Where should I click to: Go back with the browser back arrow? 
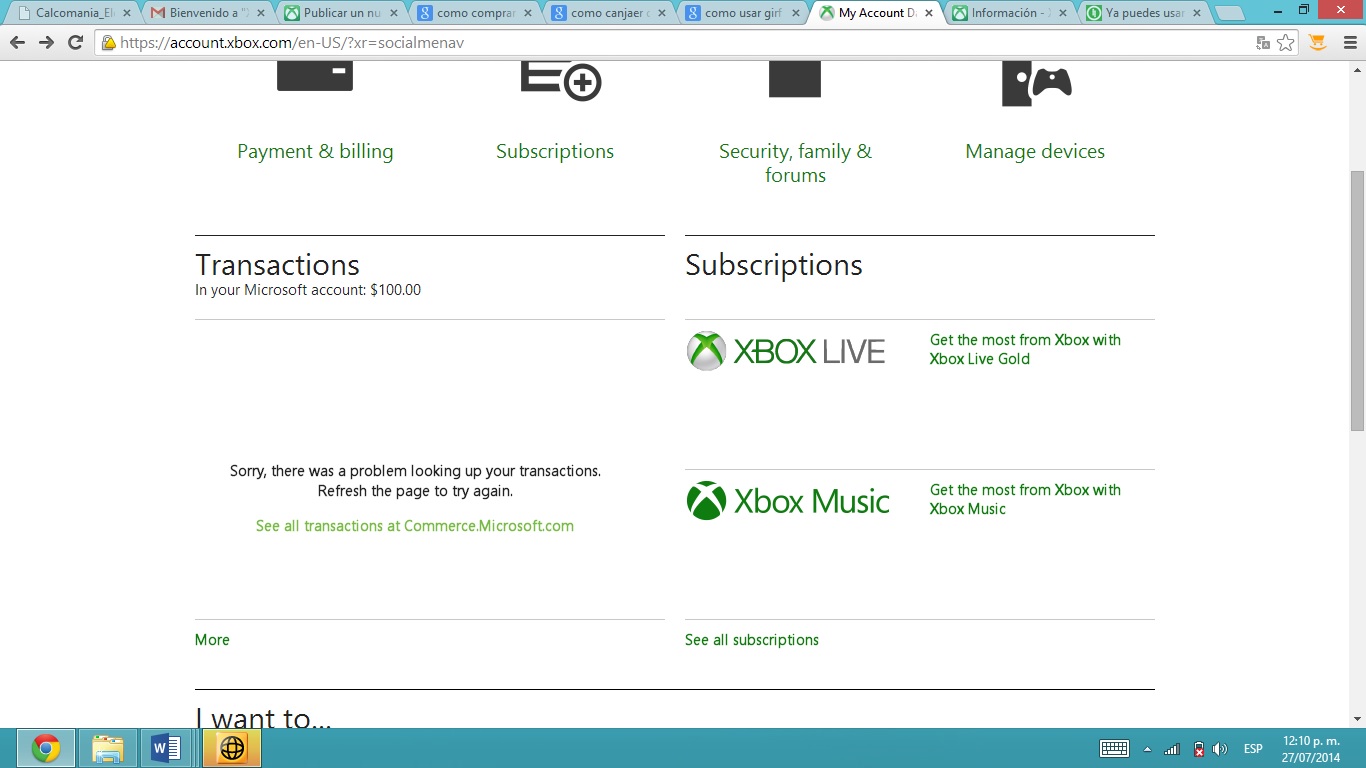click(17, 43)
